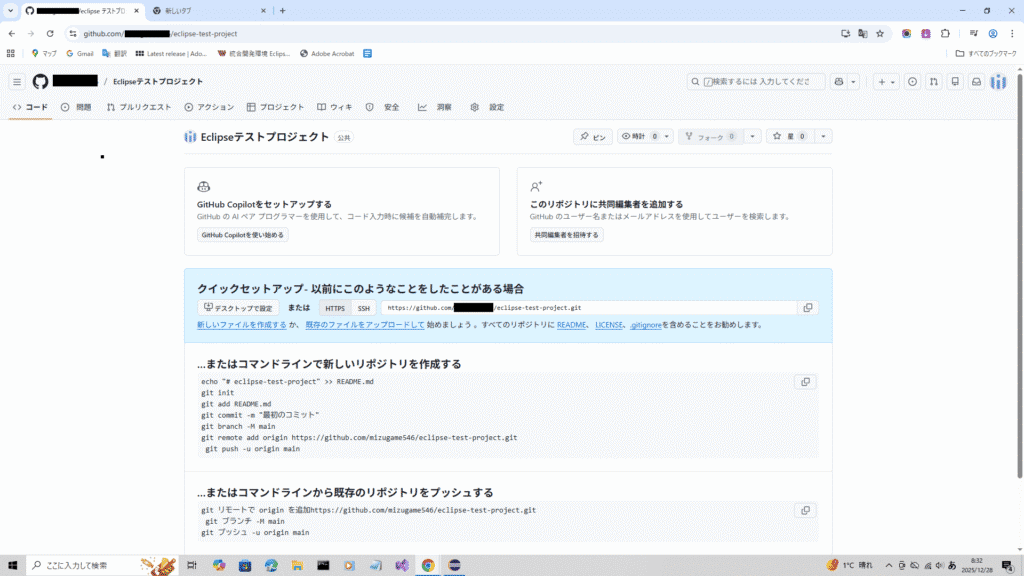
Task: Star the repository with 星 button
Action: coord(788,136)
